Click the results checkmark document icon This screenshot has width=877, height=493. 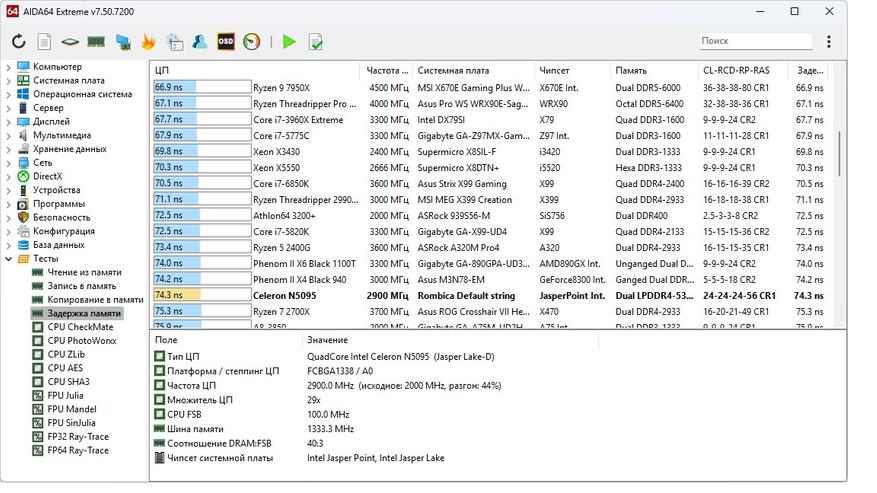pyautogui.click(x=315, y=42)
